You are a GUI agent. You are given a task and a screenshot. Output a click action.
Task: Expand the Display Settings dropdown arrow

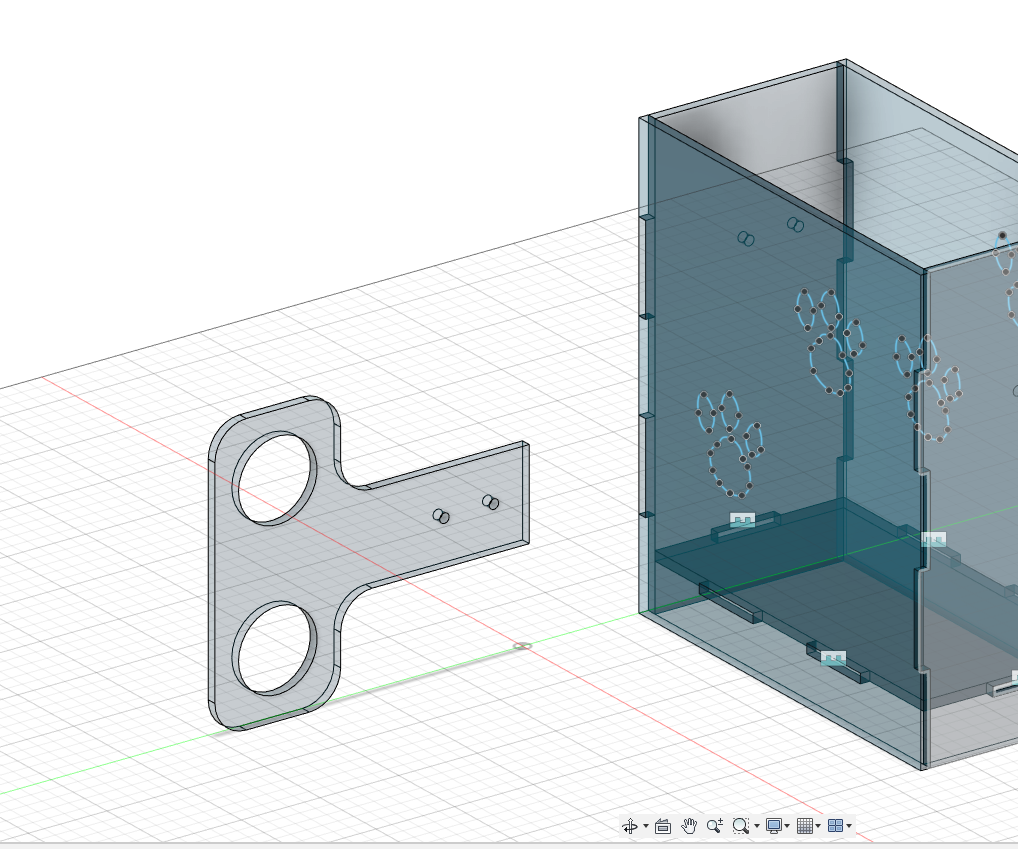click(x=787, y=826)
